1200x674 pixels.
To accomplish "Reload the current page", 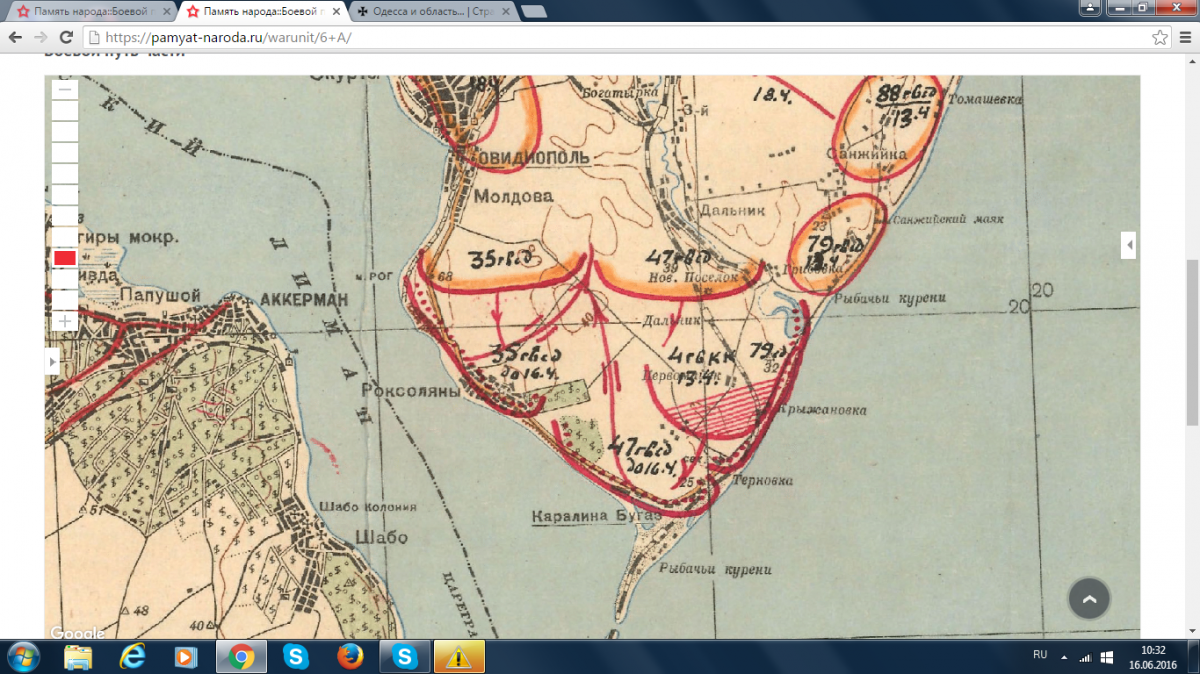I will pyautogui.click(x=66, y=37).
